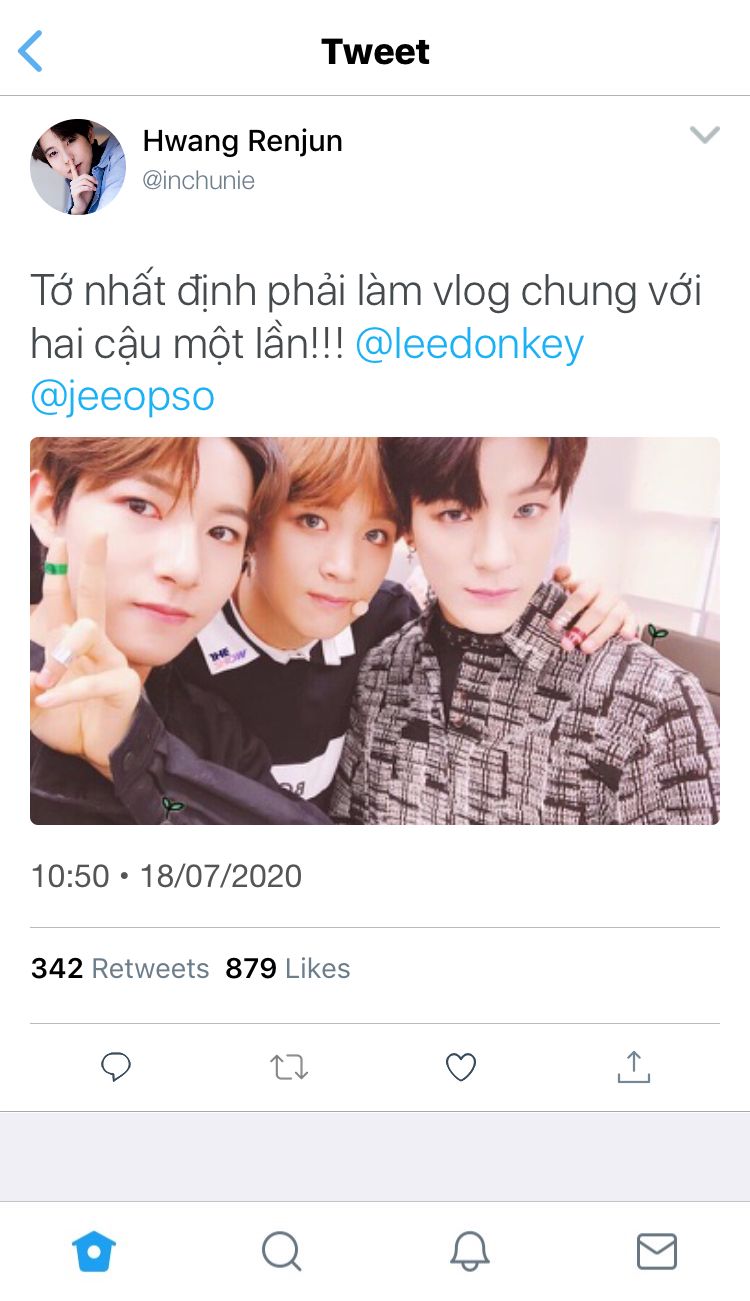Open the Messages envelope tab
750x1301 pixels.
coord(657,1251)
